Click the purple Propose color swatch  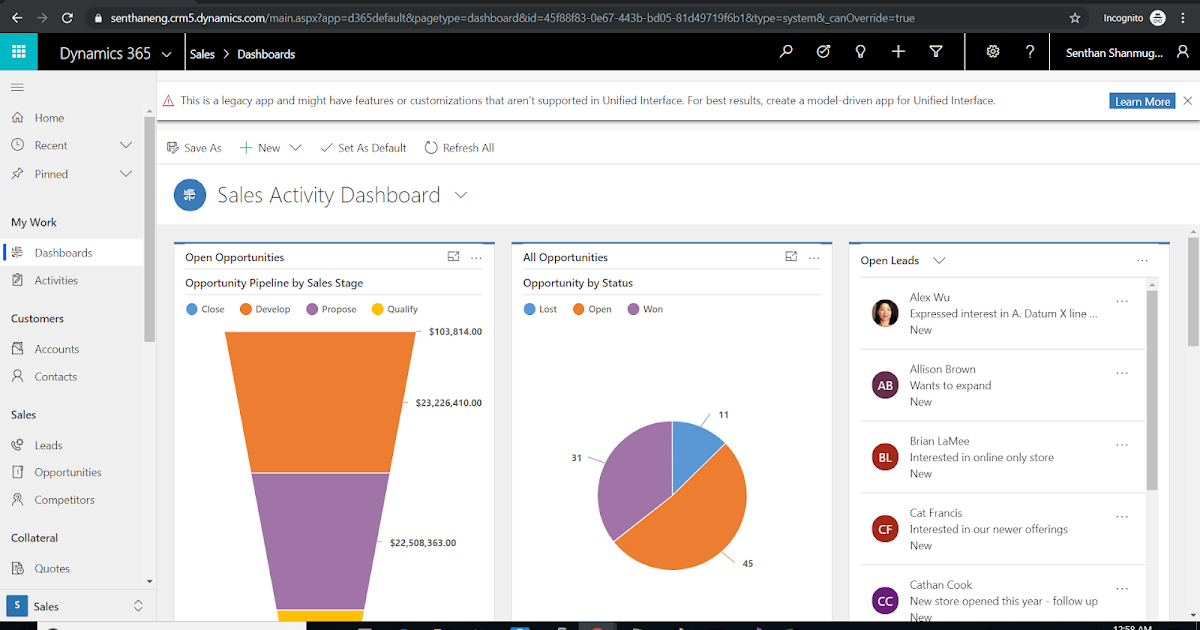310,309
